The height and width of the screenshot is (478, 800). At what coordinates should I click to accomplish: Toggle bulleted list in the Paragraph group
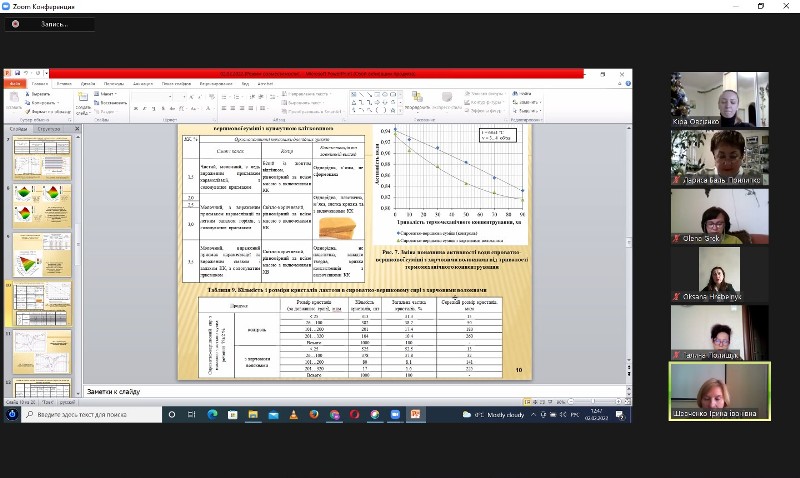pyautogui.click(x=225, y=96)
